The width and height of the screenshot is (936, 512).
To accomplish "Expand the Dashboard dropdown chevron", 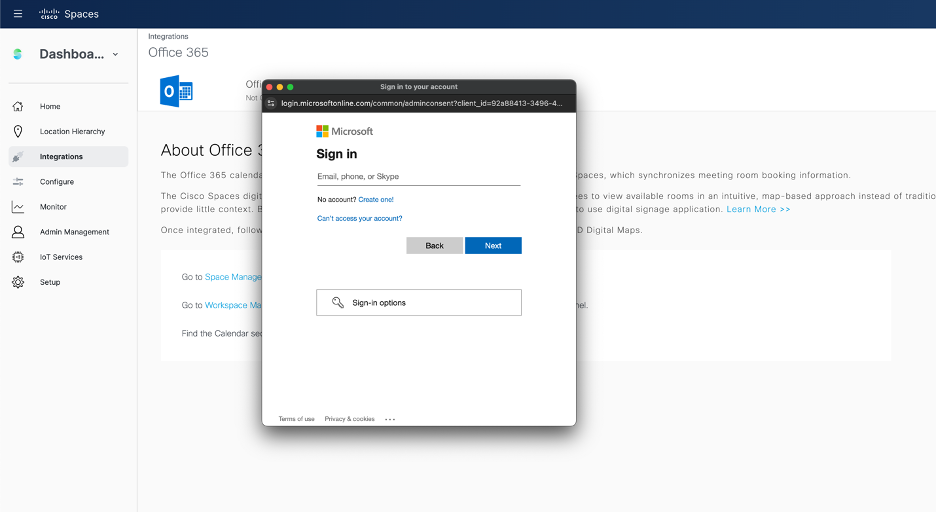I will click(x=115, y=55).
